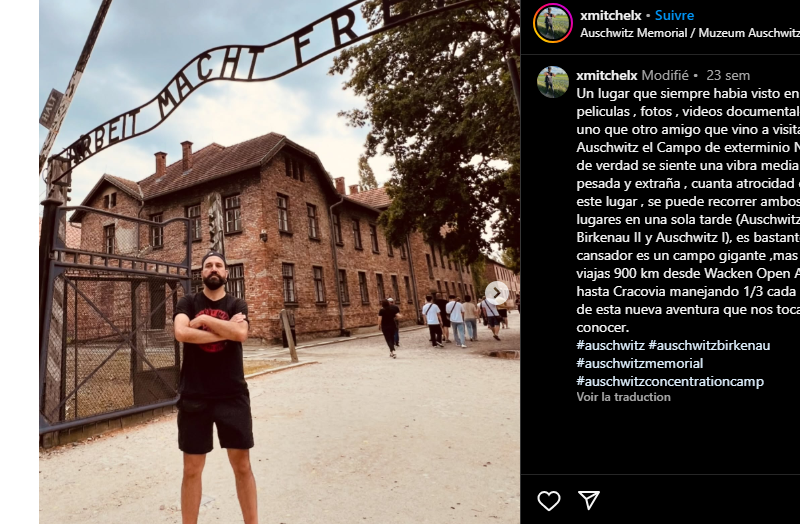Screen dimensions: 800x524
Task: Open Auschwitz Memorial location link
Action: click(x=690, y=33)
